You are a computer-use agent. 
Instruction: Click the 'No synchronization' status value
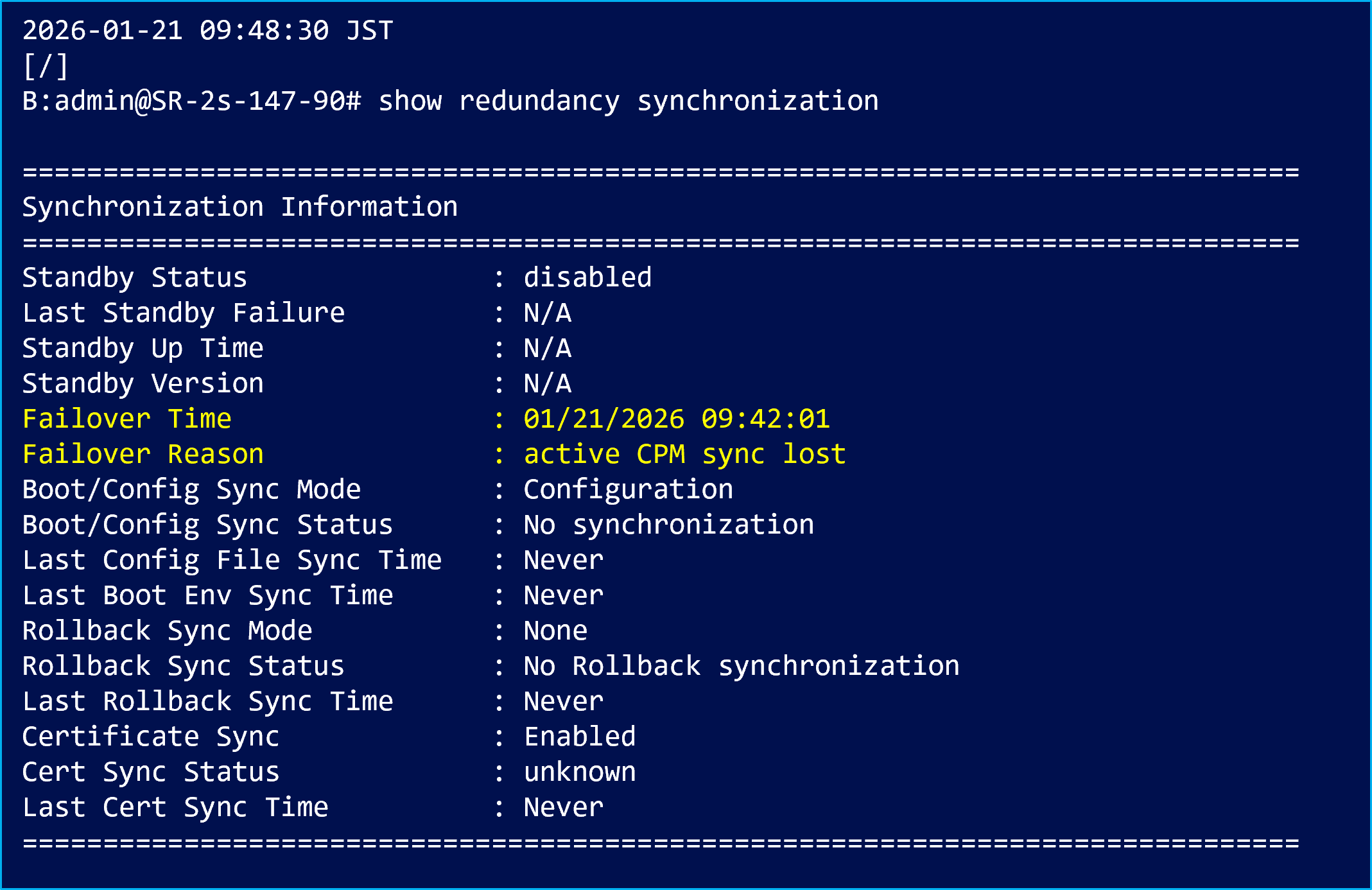[668, 525]
